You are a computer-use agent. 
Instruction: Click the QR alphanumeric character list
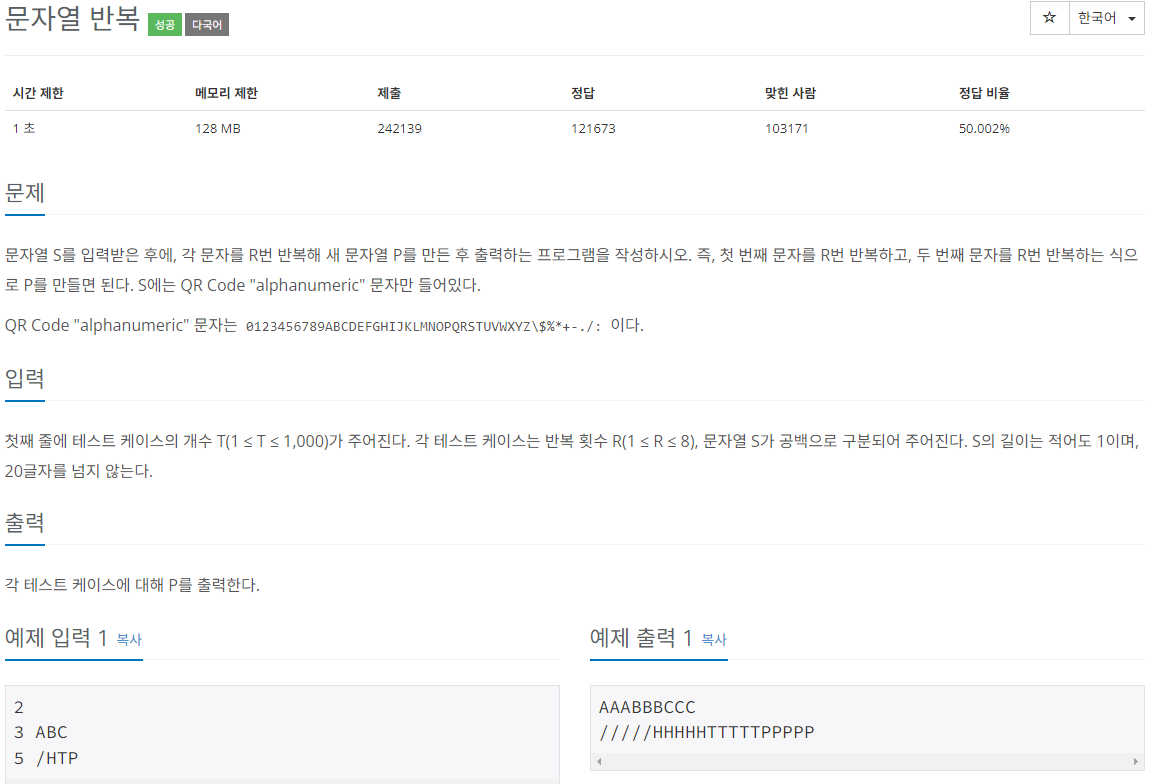(x=424, y=326)
